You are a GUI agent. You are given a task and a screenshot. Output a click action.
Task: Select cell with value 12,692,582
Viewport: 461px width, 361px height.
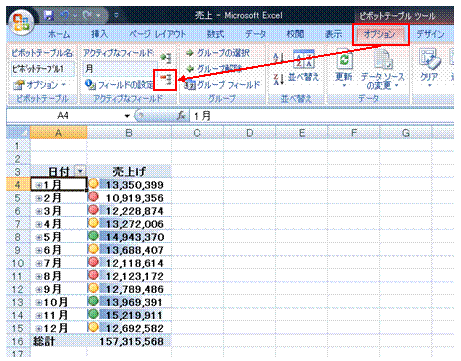click(x=129, y=328)
